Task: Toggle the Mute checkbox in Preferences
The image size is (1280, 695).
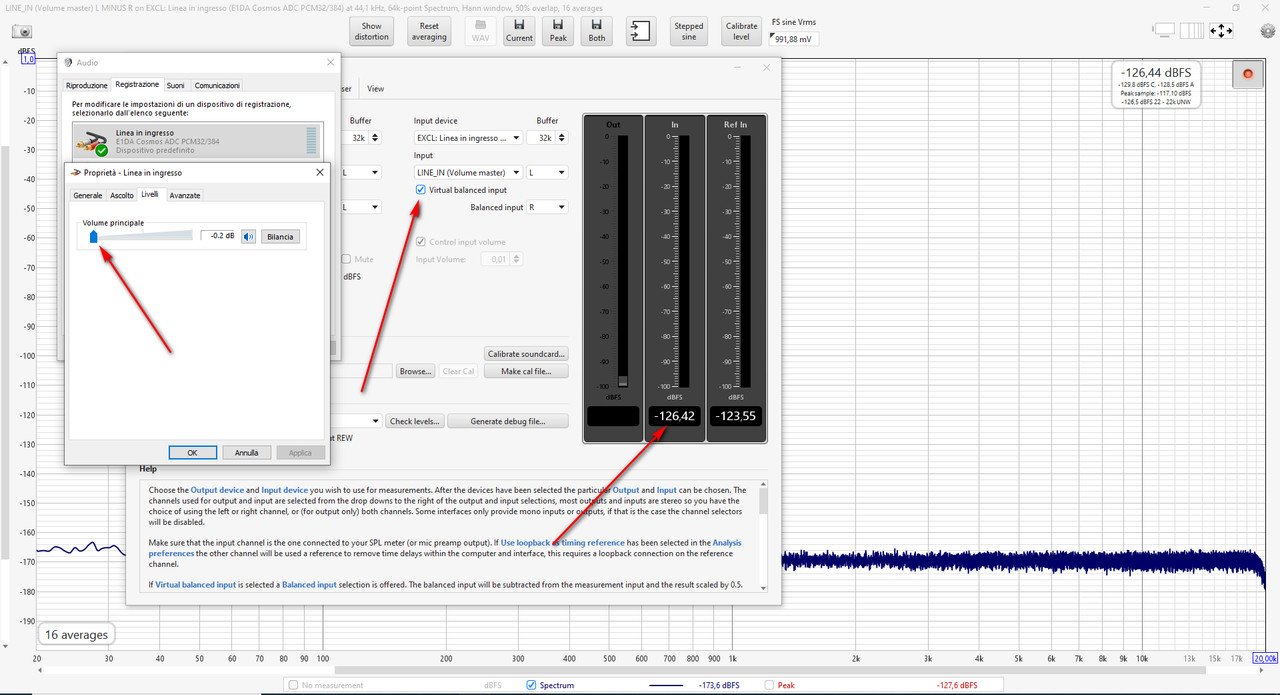Action: (x=346, y=259)
